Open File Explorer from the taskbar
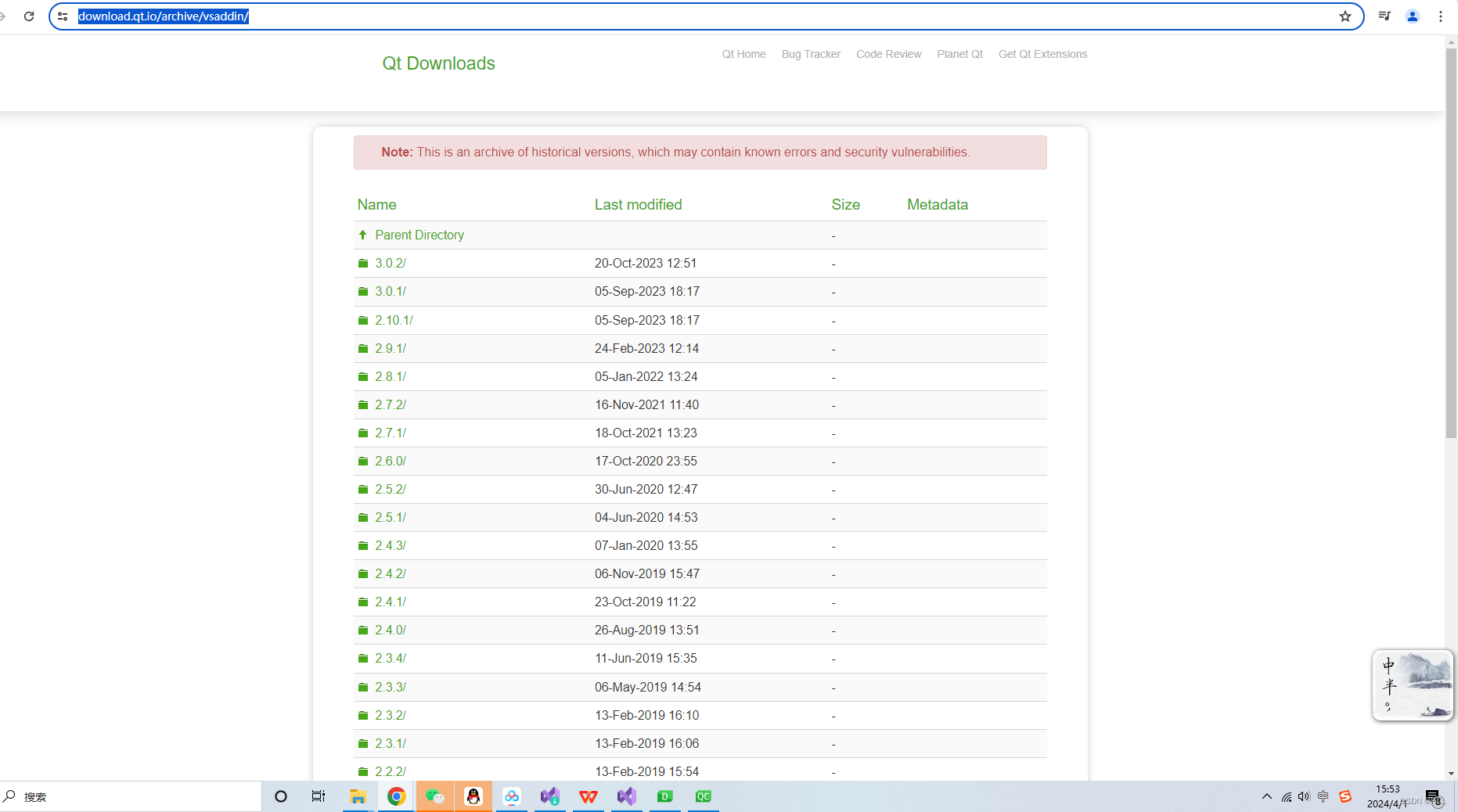The width and height of the screenshot is (1458, 812). pyautogui.click(x=358, y=796)
